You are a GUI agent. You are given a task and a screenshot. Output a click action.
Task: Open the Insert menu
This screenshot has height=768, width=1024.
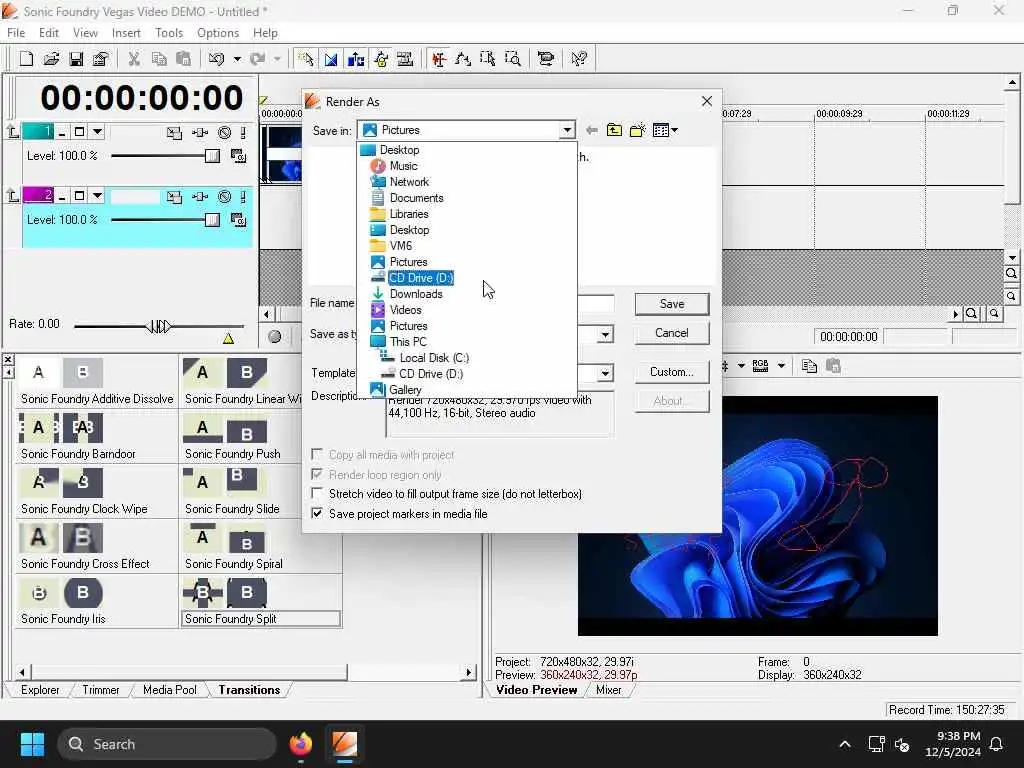[x=126, y=33]
